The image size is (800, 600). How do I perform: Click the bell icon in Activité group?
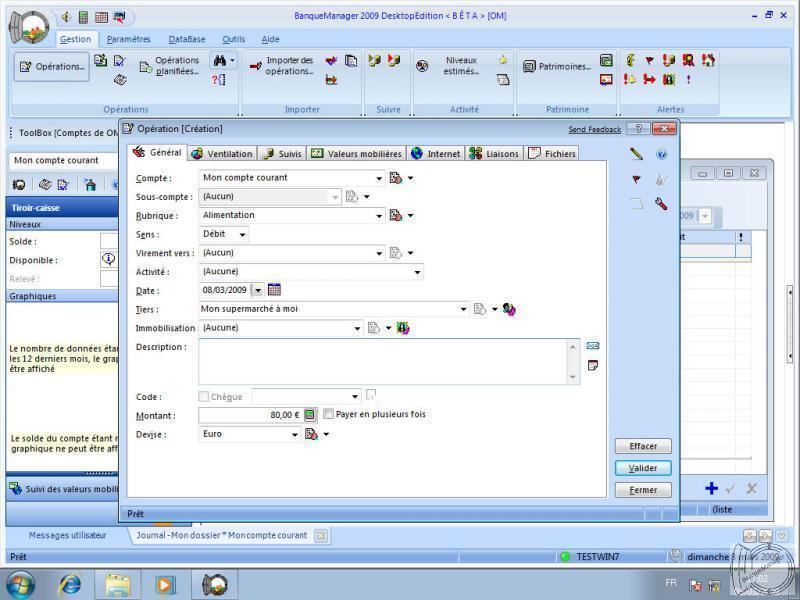pyautogui.click(x=503, y=60)
